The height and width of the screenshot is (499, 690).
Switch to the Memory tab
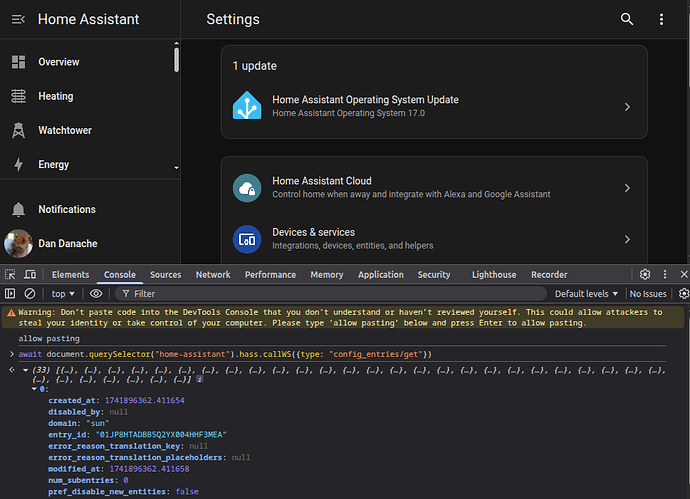[x=327, y=275]
